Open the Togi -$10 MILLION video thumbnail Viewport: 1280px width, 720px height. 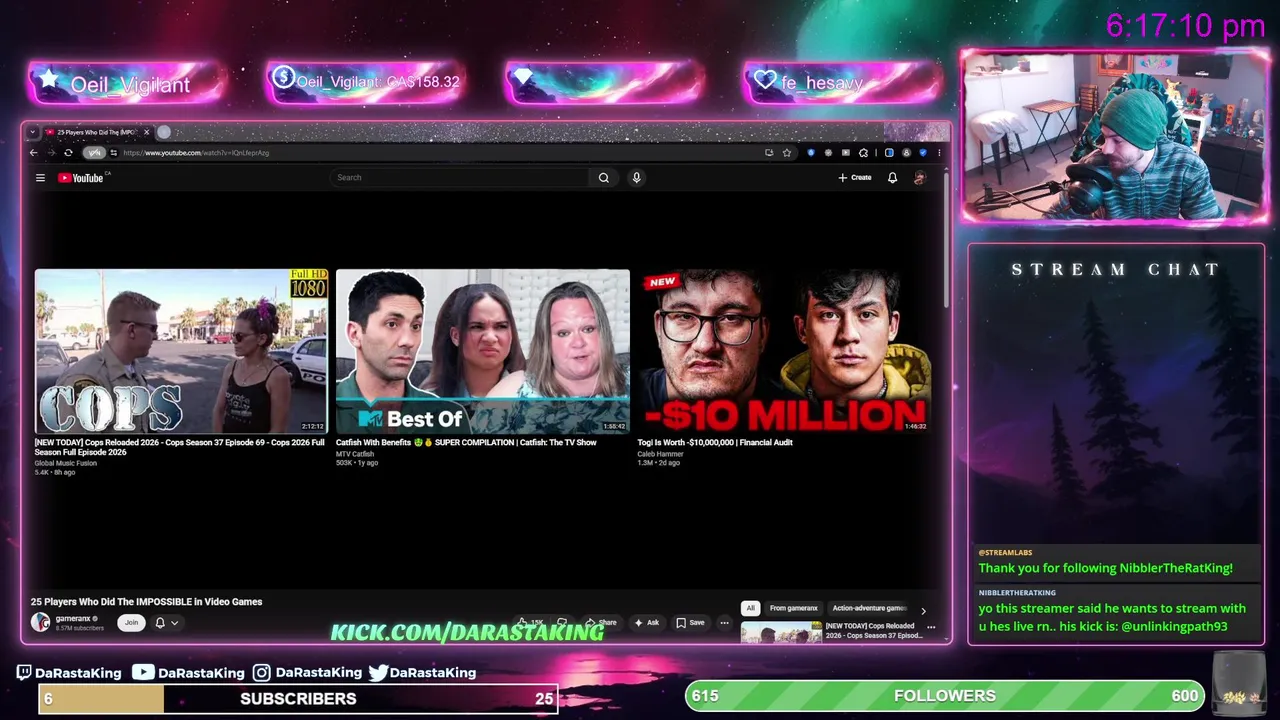click(x=784, y=351)
